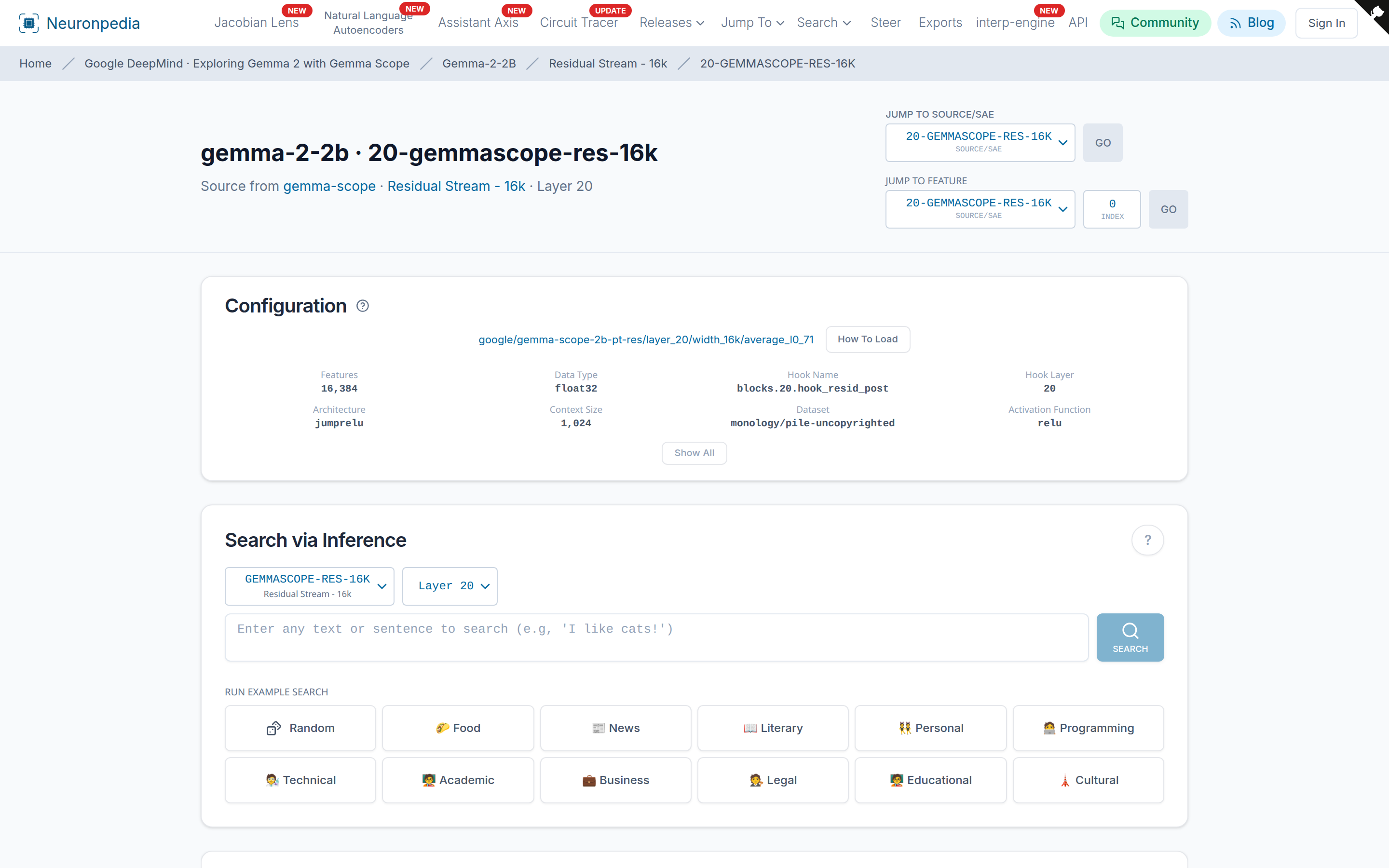Open Steer in nav
This screenshot has width=1389, height=868.
click(885, 23)
